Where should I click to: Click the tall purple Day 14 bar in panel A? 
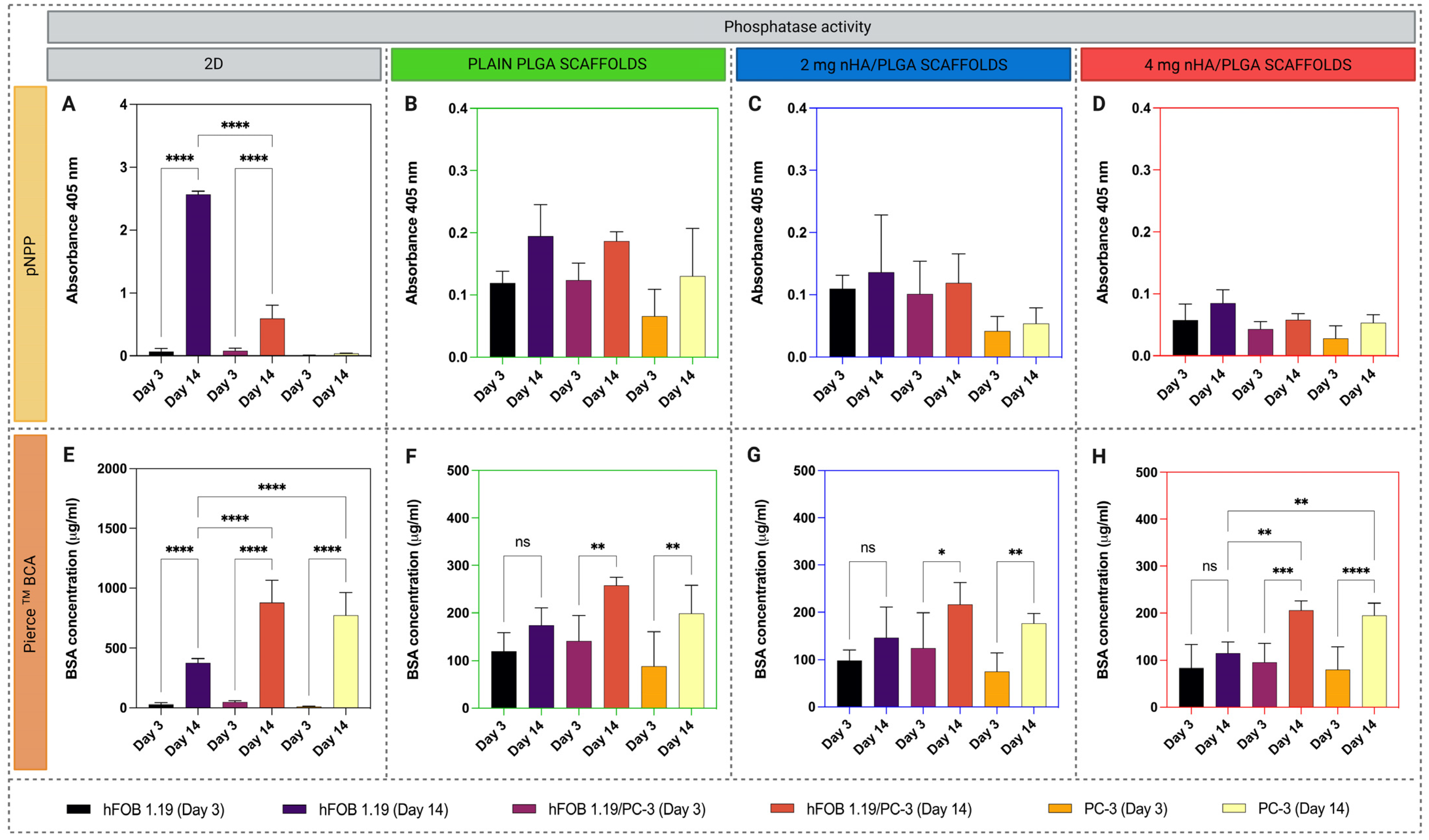(198, 275)
